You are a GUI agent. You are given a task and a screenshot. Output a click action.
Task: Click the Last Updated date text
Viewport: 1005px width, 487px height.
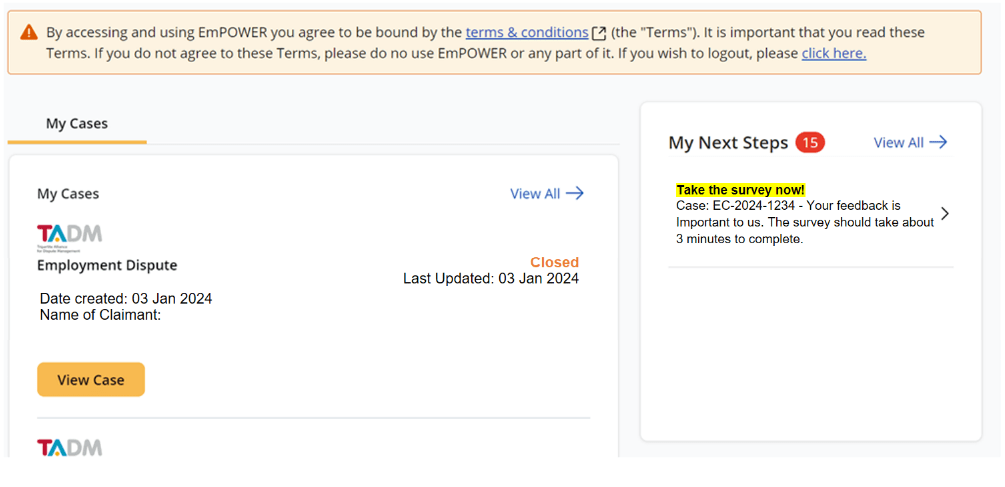pyautogui.click(x=490, y=279)
